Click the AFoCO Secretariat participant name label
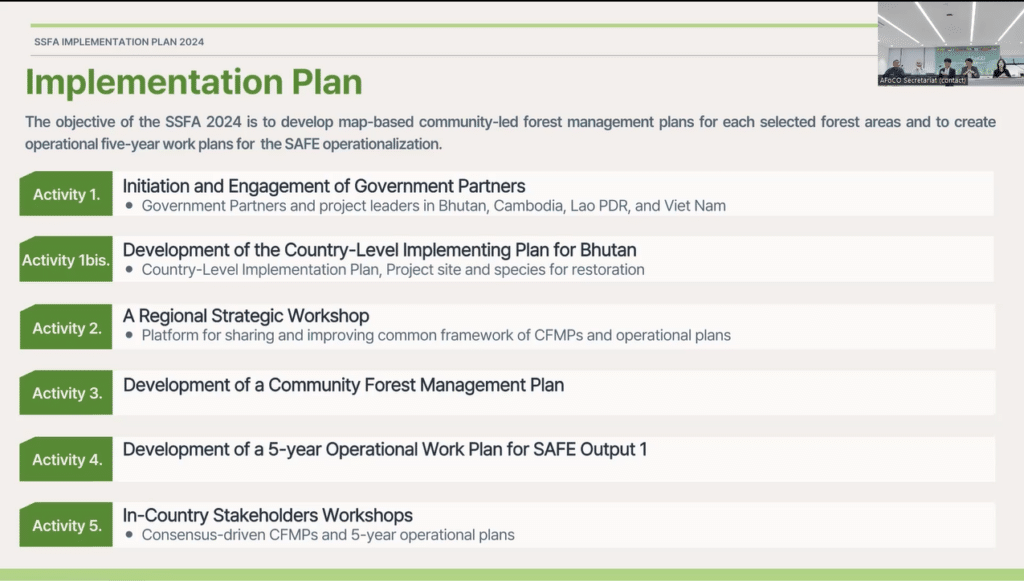This screenshot has height=581, width=1024. pyautogui.click(x=922, y=80)
